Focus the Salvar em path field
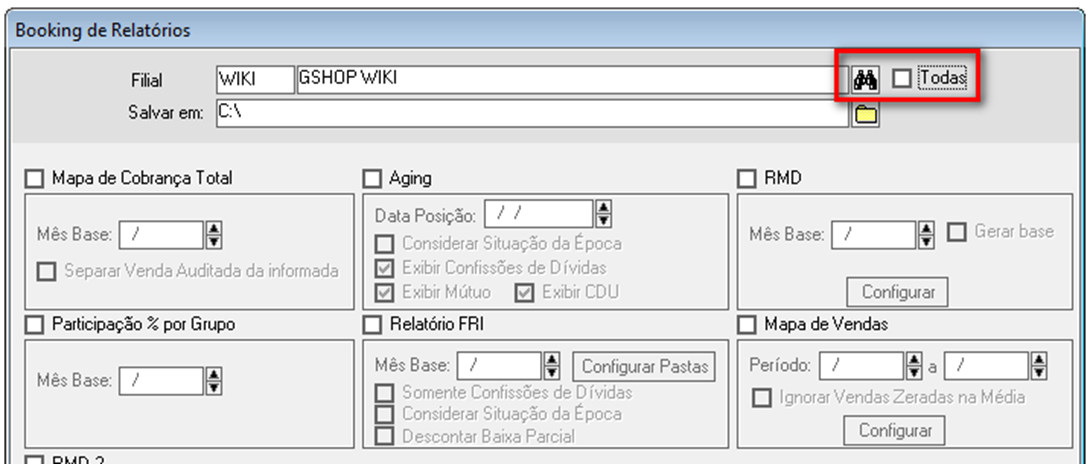 (532, 113)
